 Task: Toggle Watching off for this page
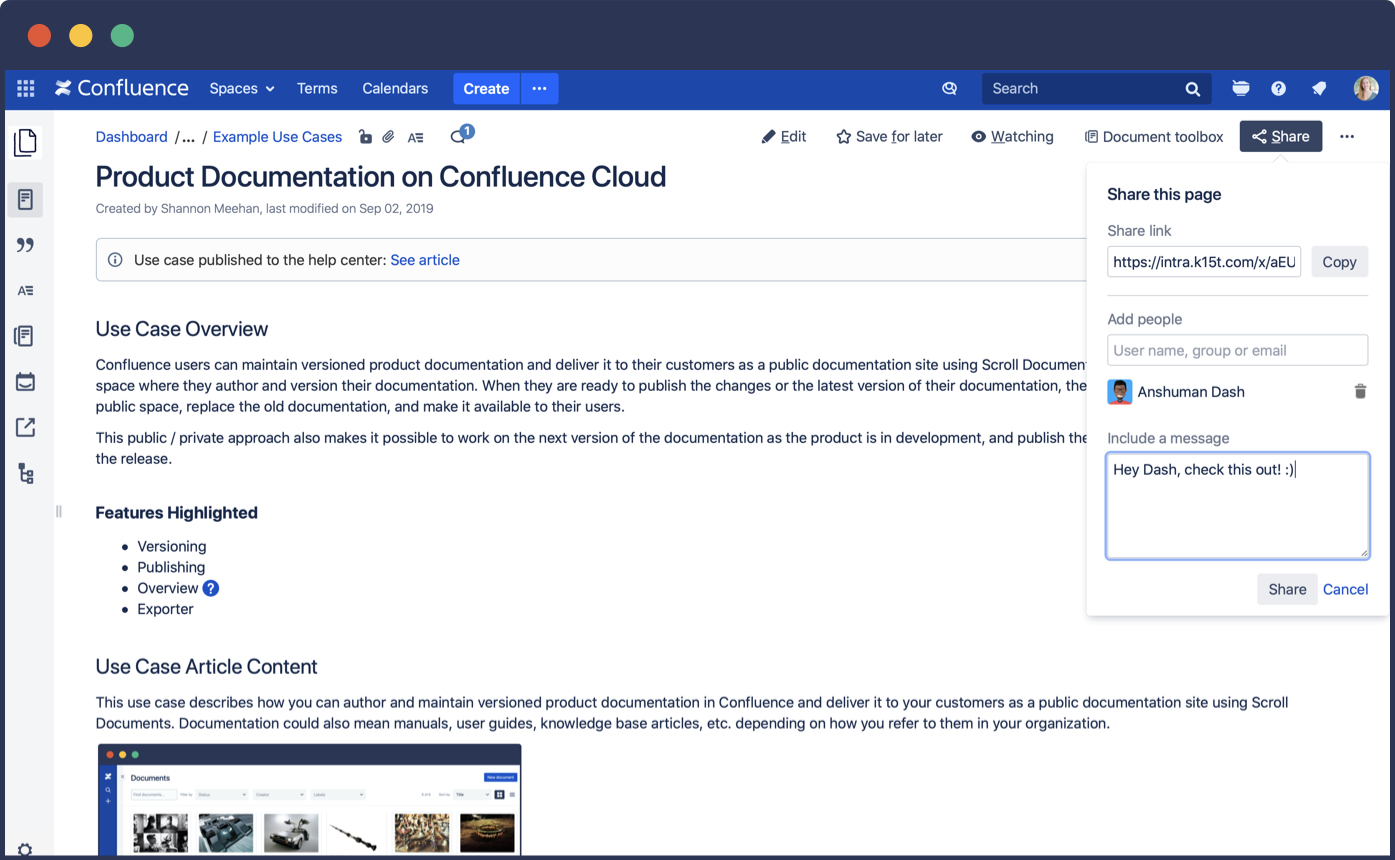click(x=1012, y=136)
